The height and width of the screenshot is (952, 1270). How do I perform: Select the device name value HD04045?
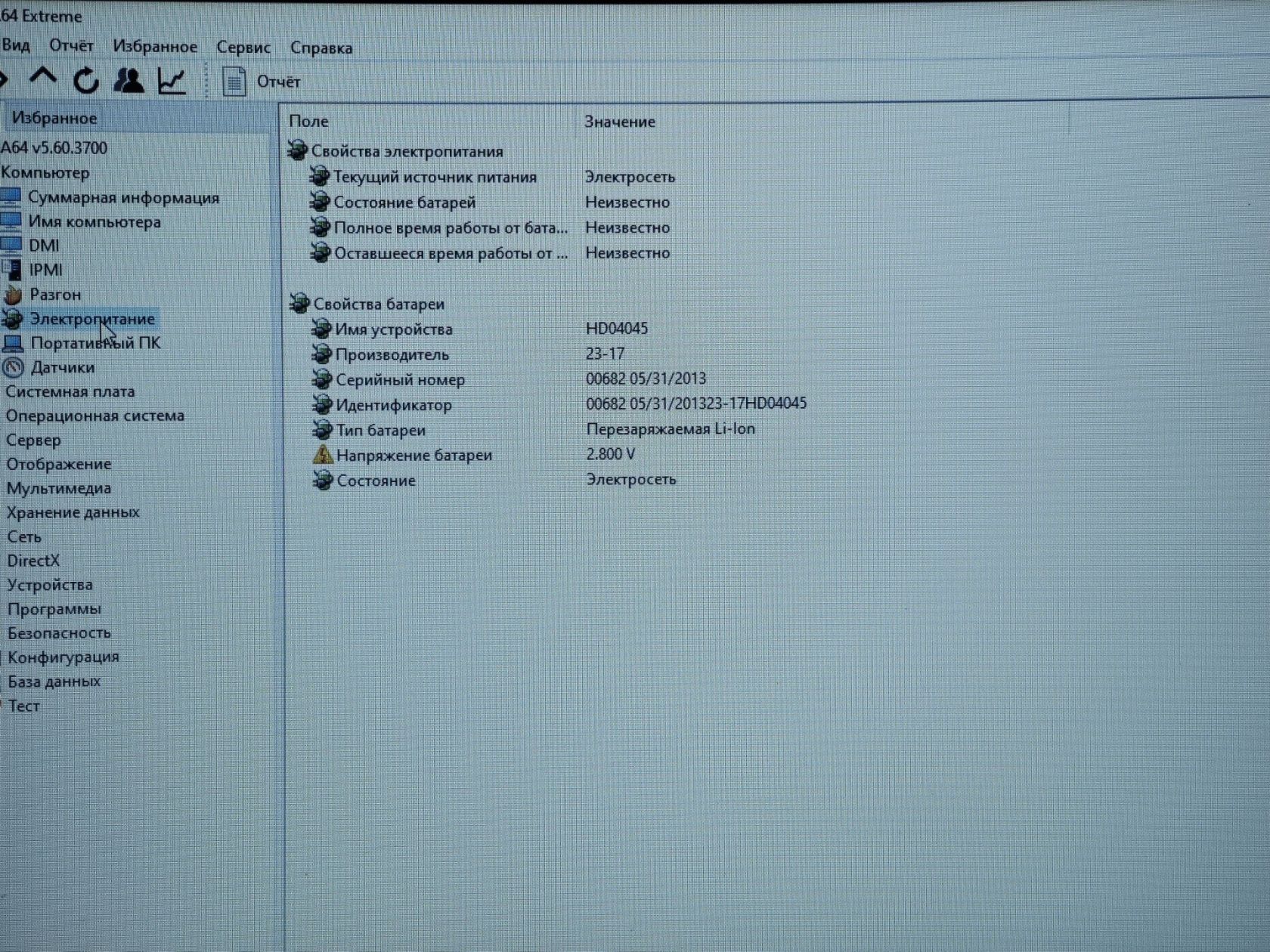617,329
